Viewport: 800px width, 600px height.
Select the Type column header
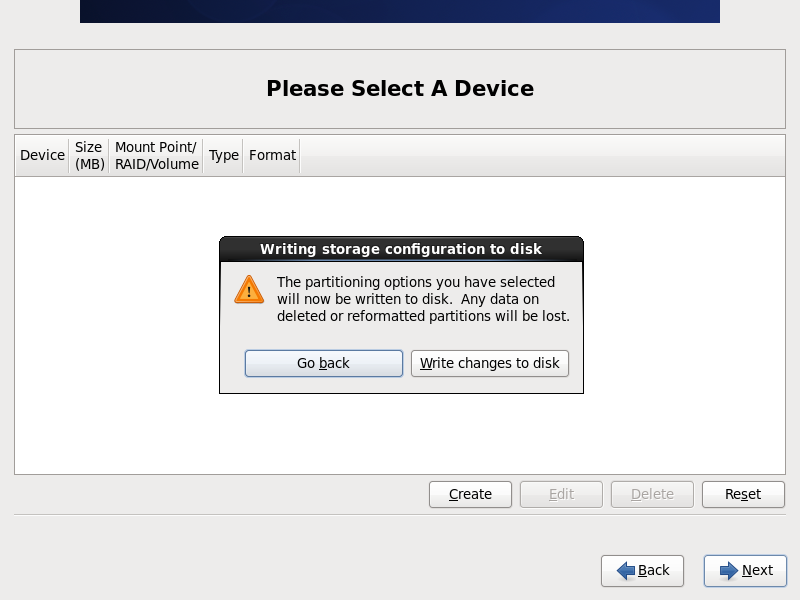coord(223,155)
